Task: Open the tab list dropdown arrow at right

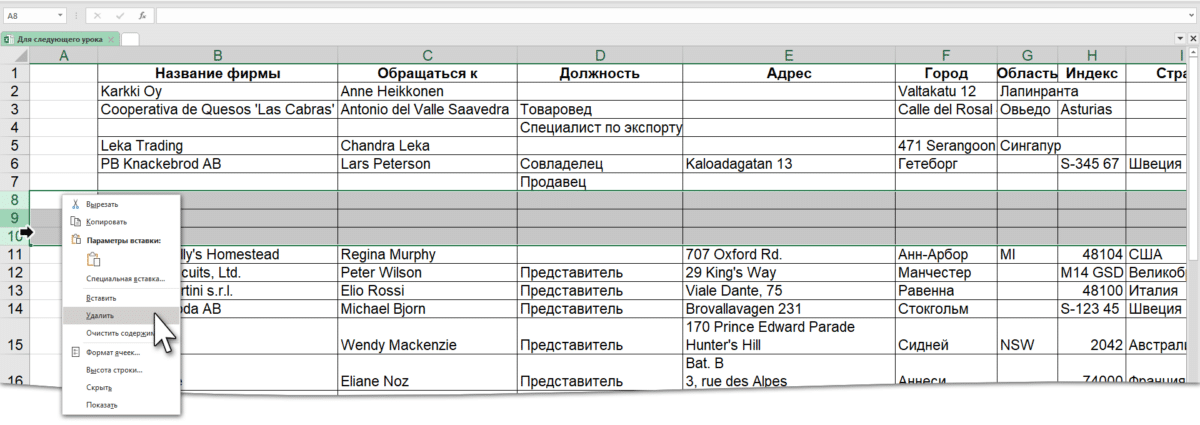Action: click(1180, 38)
